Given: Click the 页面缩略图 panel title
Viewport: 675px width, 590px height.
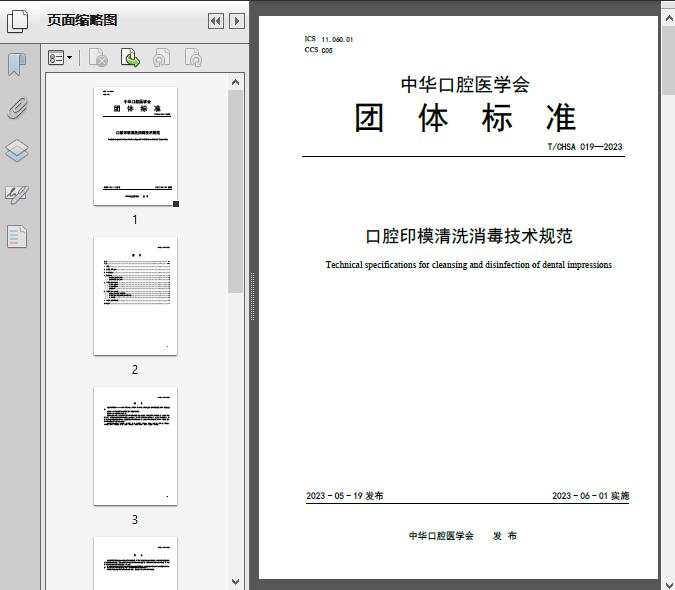Looking at the screenshot, I should 82,20.
